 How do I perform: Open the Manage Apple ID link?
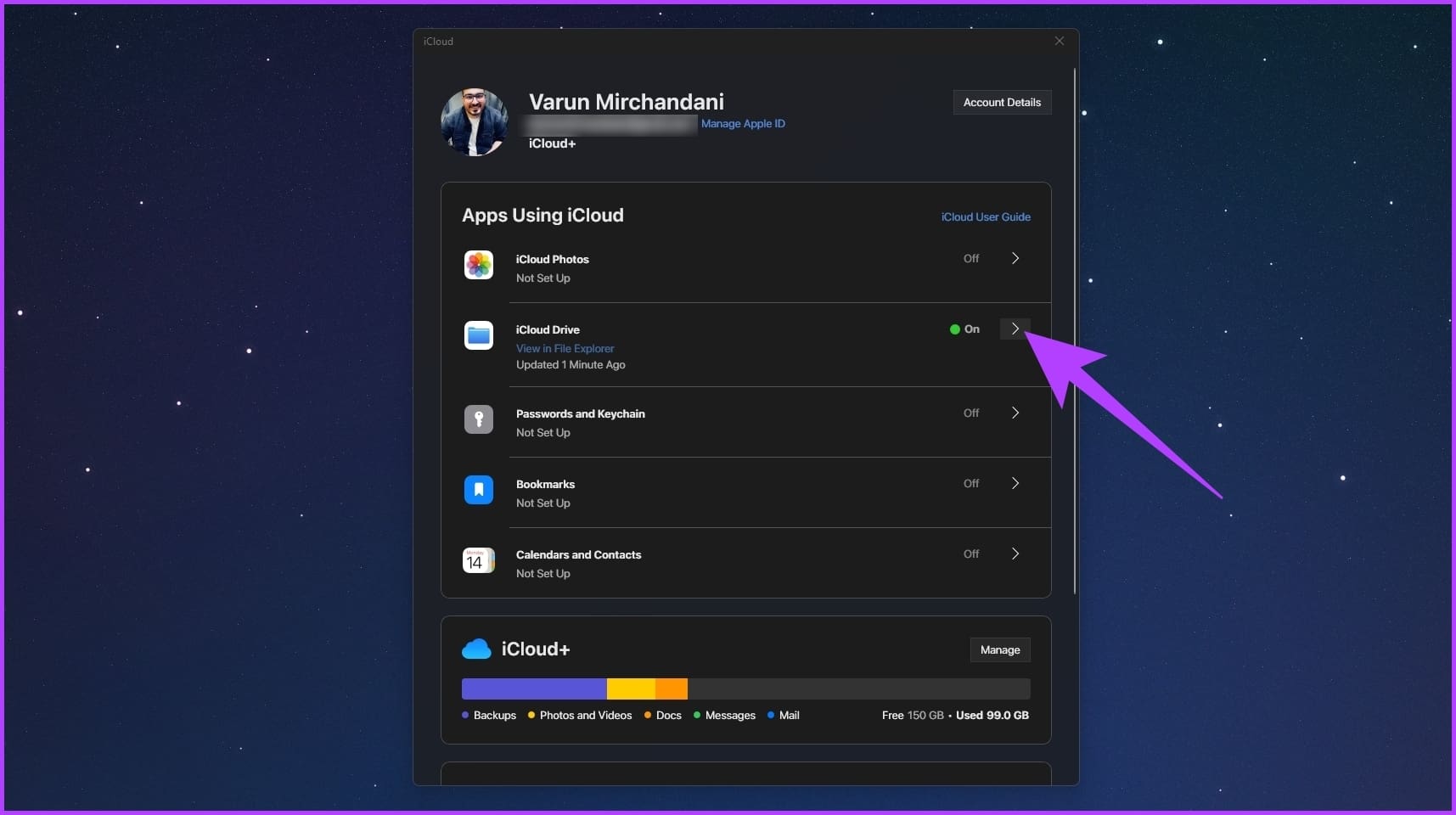[743, 123]
